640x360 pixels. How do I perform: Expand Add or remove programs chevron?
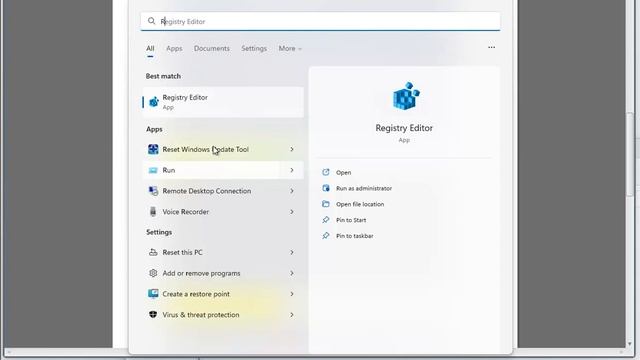[292, 273]
